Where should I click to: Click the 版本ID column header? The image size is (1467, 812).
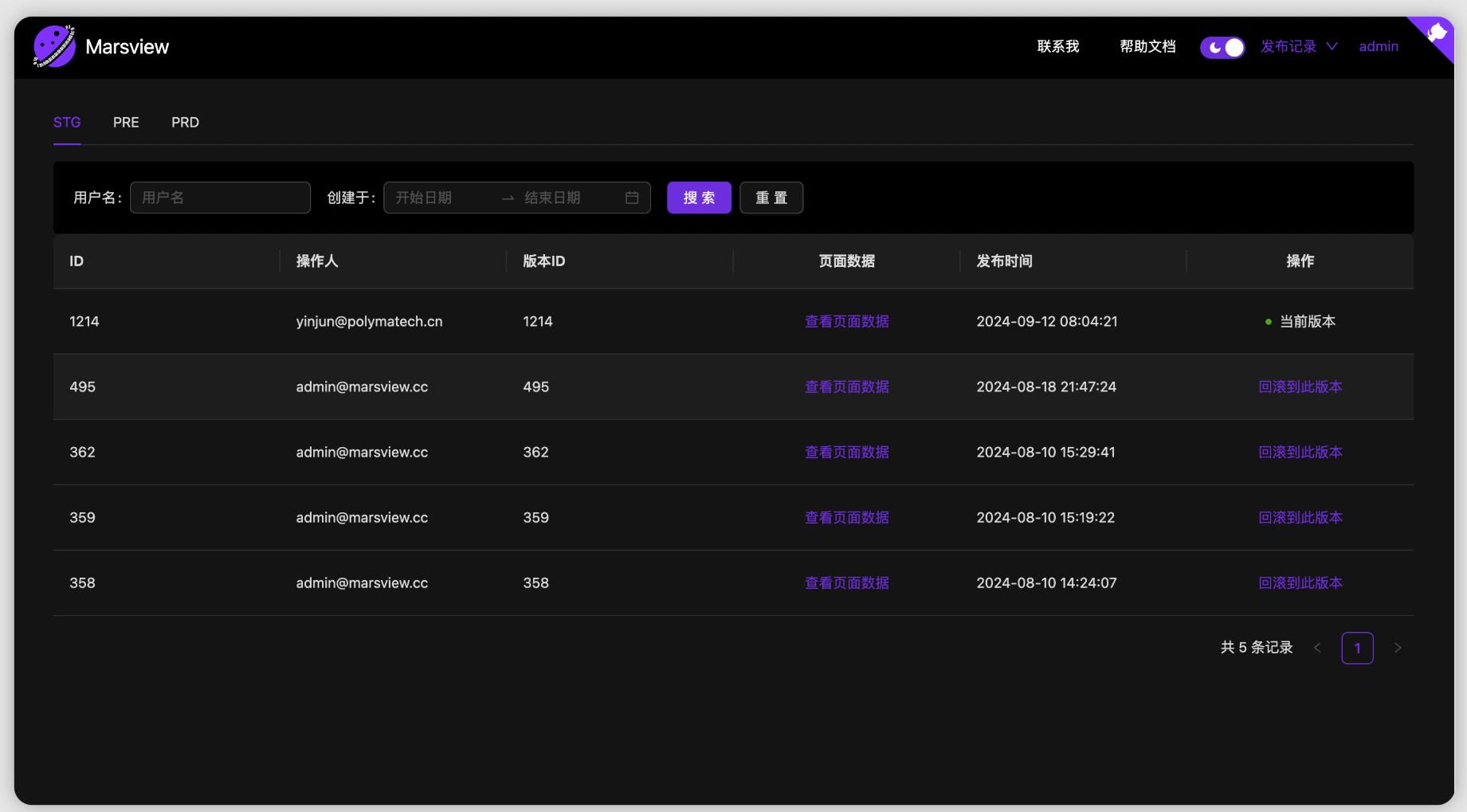coord(543,261)
